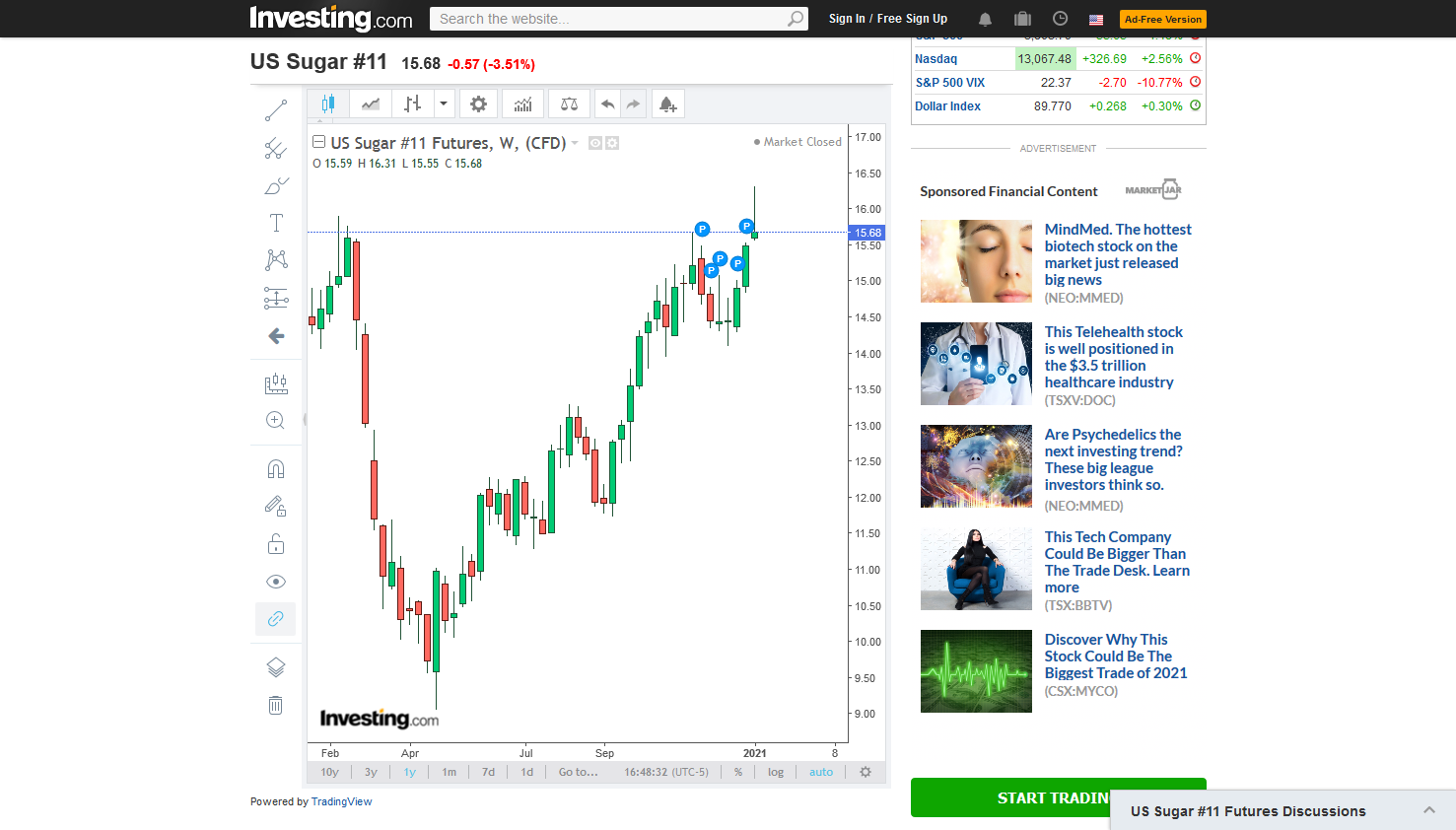1456x830 pixels.
Task: Select the 3y time range
Action: (x=371, y=772)
